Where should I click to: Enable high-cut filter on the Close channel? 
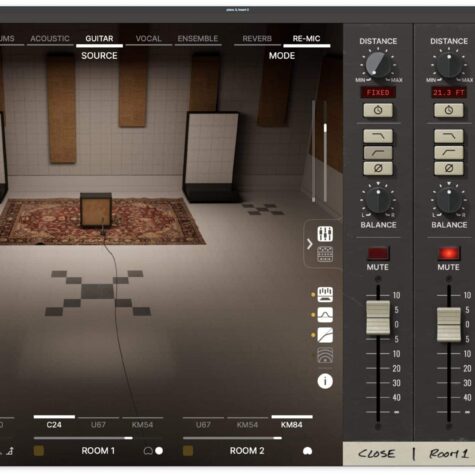(x=378, y=136)
